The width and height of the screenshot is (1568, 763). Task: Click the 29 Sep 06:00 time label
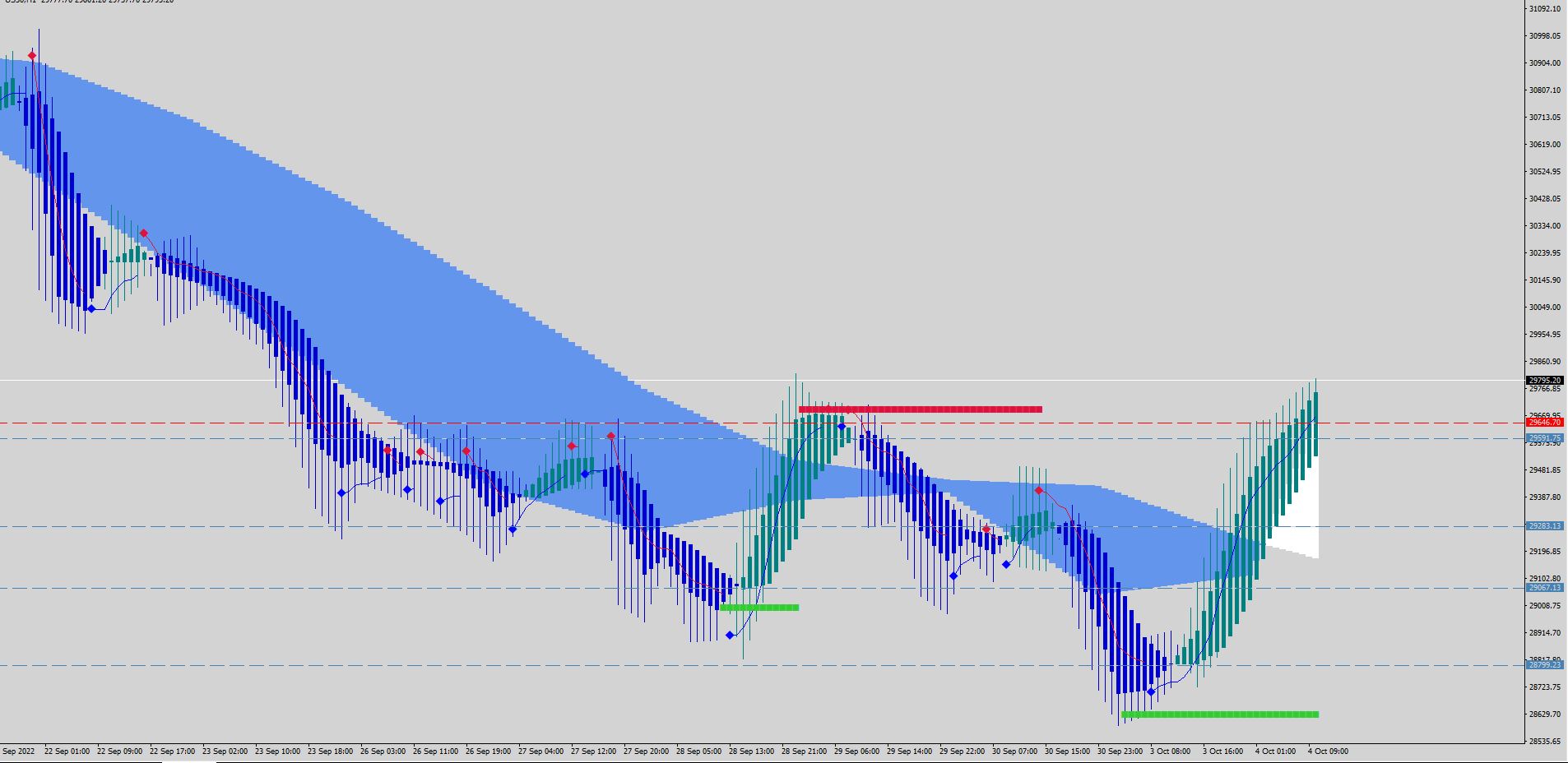[x=856, y=751]
